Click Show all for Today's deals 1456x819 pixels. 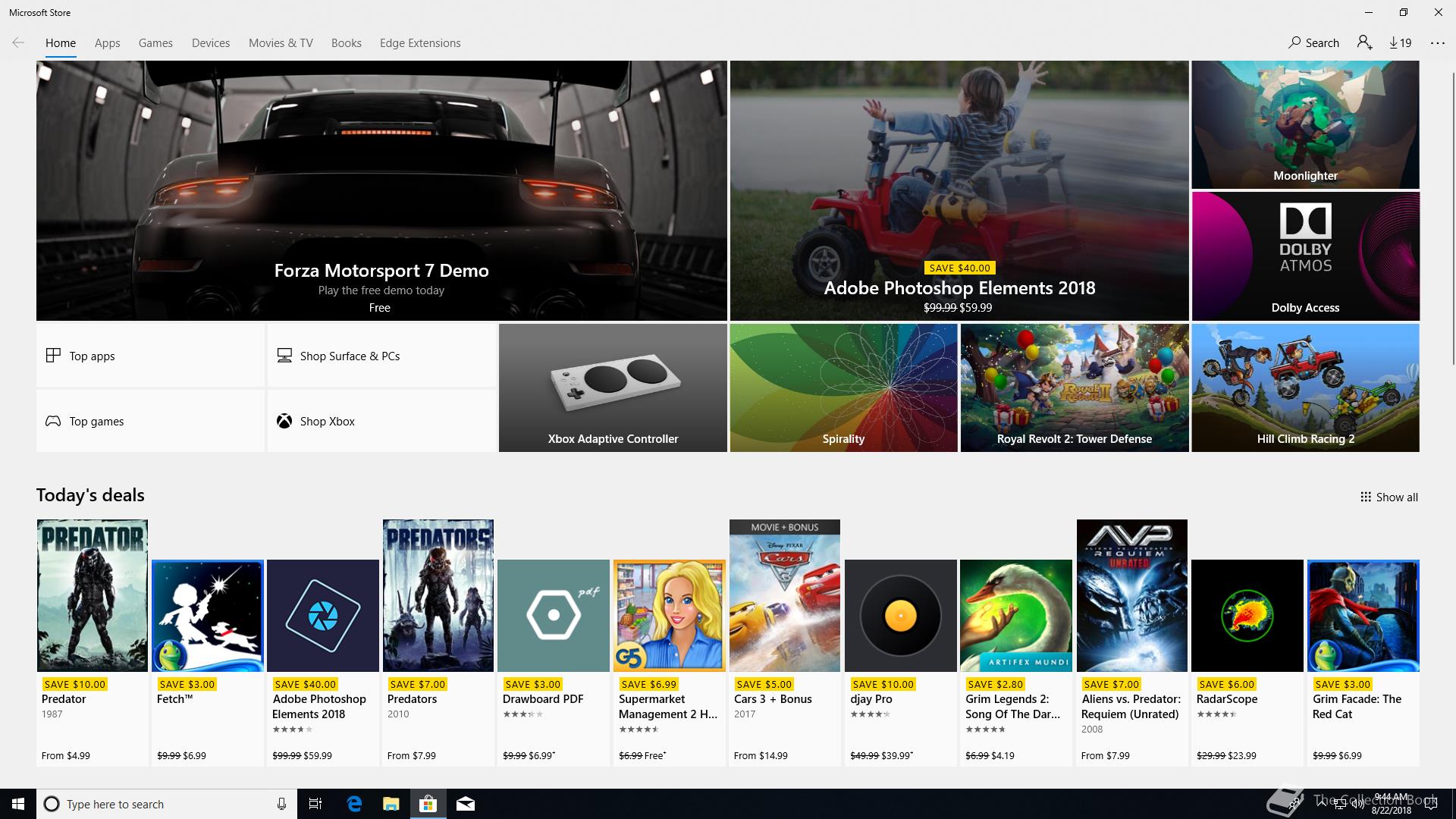1389,497
